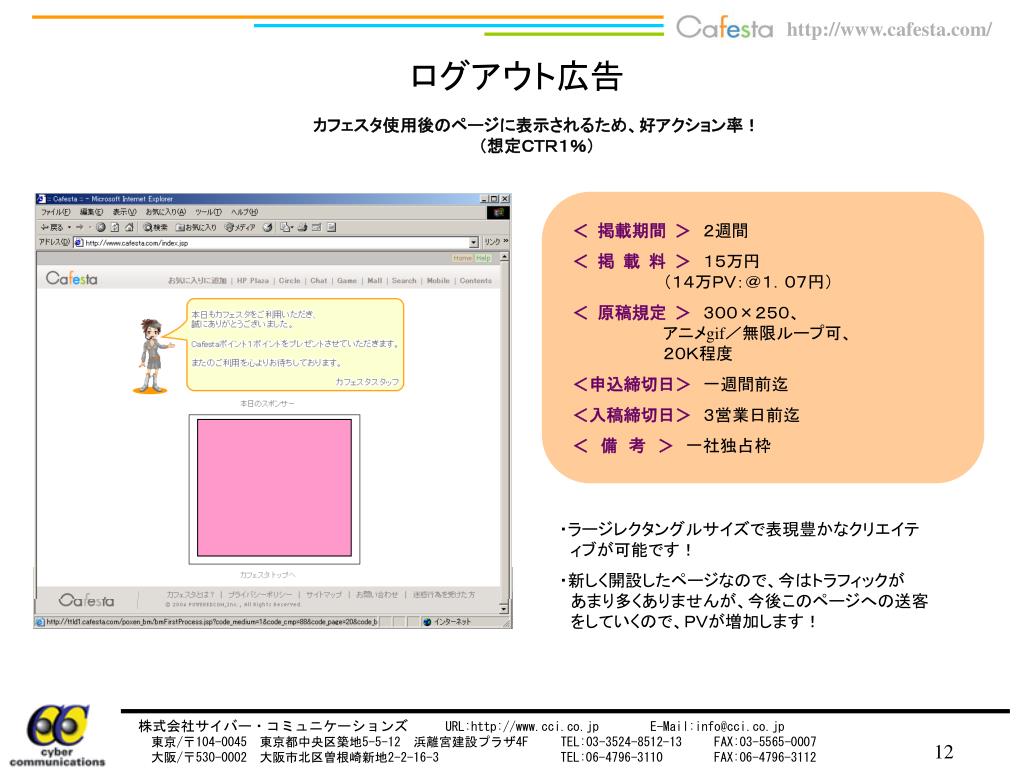Click the カフェスタトップへ link
The height and width of the screenshot is (768, 1024).
(x=268, y=575)
